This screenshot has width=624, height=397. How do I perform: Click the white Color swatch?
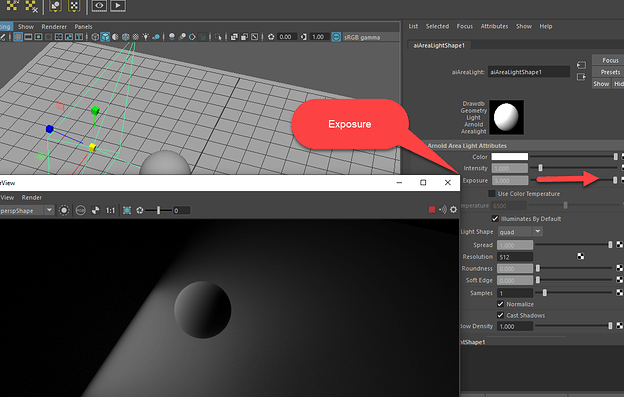pos(509,157)
